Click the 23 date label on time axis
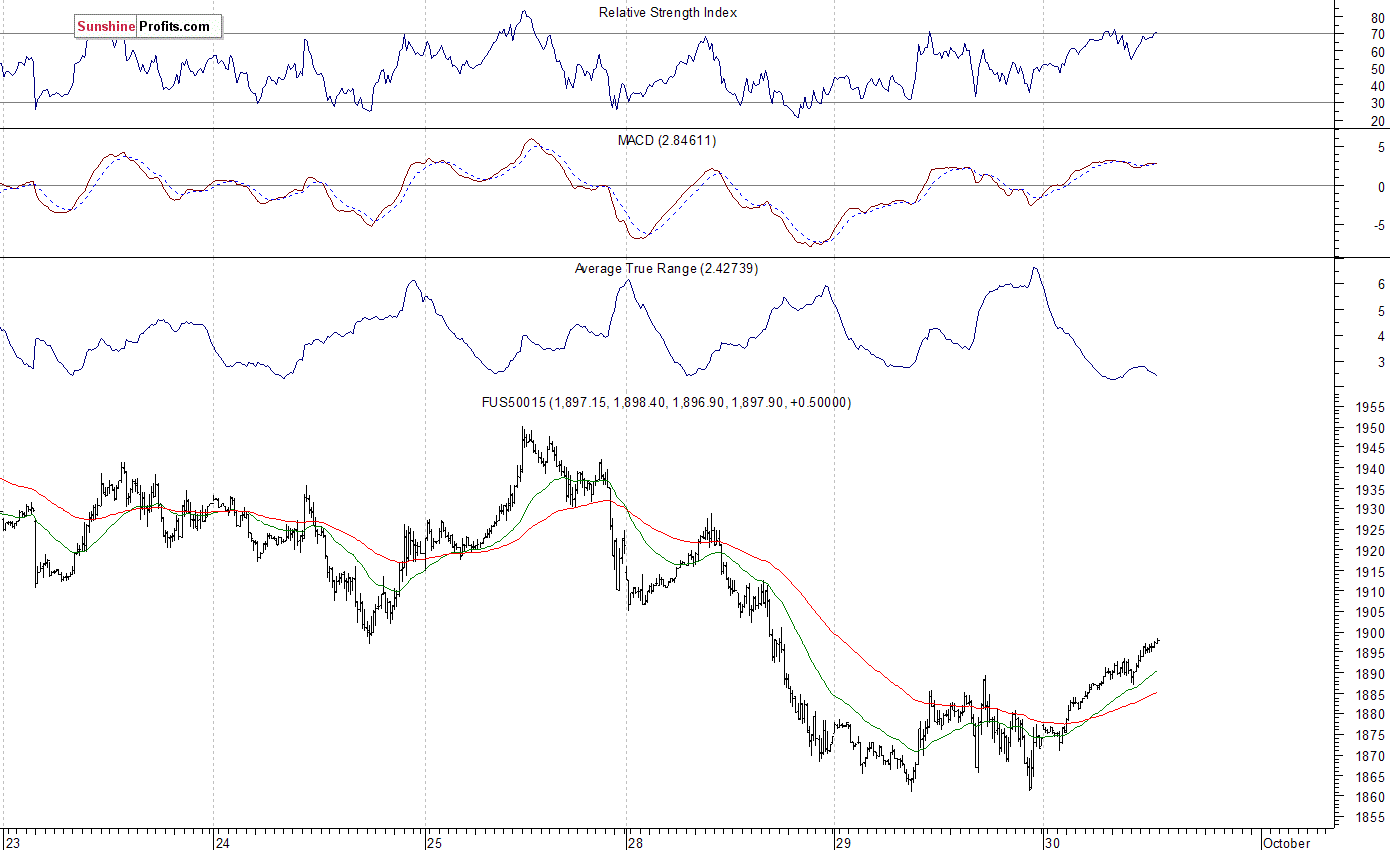Screen dimensions: 1390x850 pyautogui.click(x=15, y=842)
